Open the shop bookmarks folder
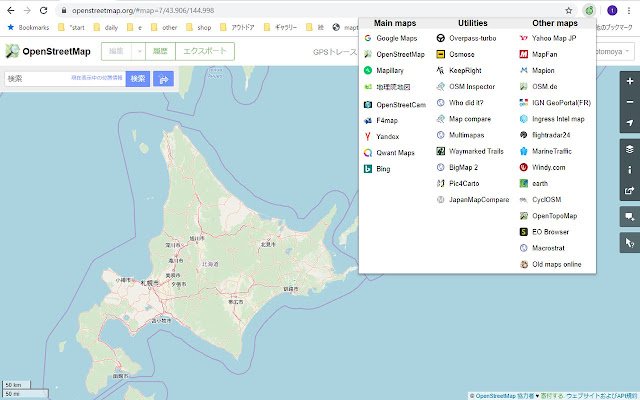This screenshot has width=640, height=400. [198, 27]
